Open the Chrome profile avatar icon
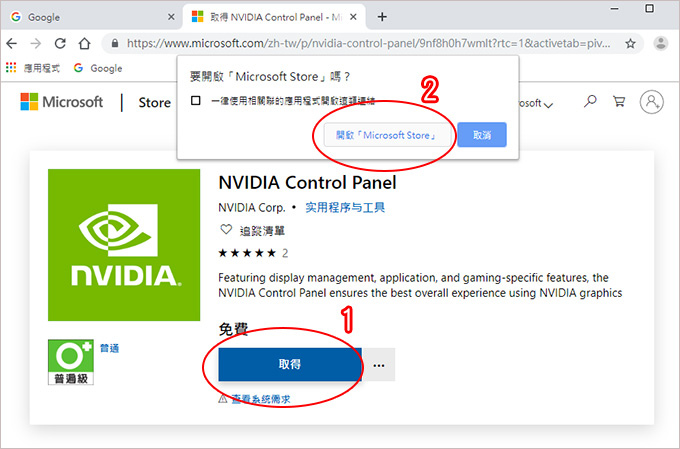The image size is (680, 449). [660, 43]
